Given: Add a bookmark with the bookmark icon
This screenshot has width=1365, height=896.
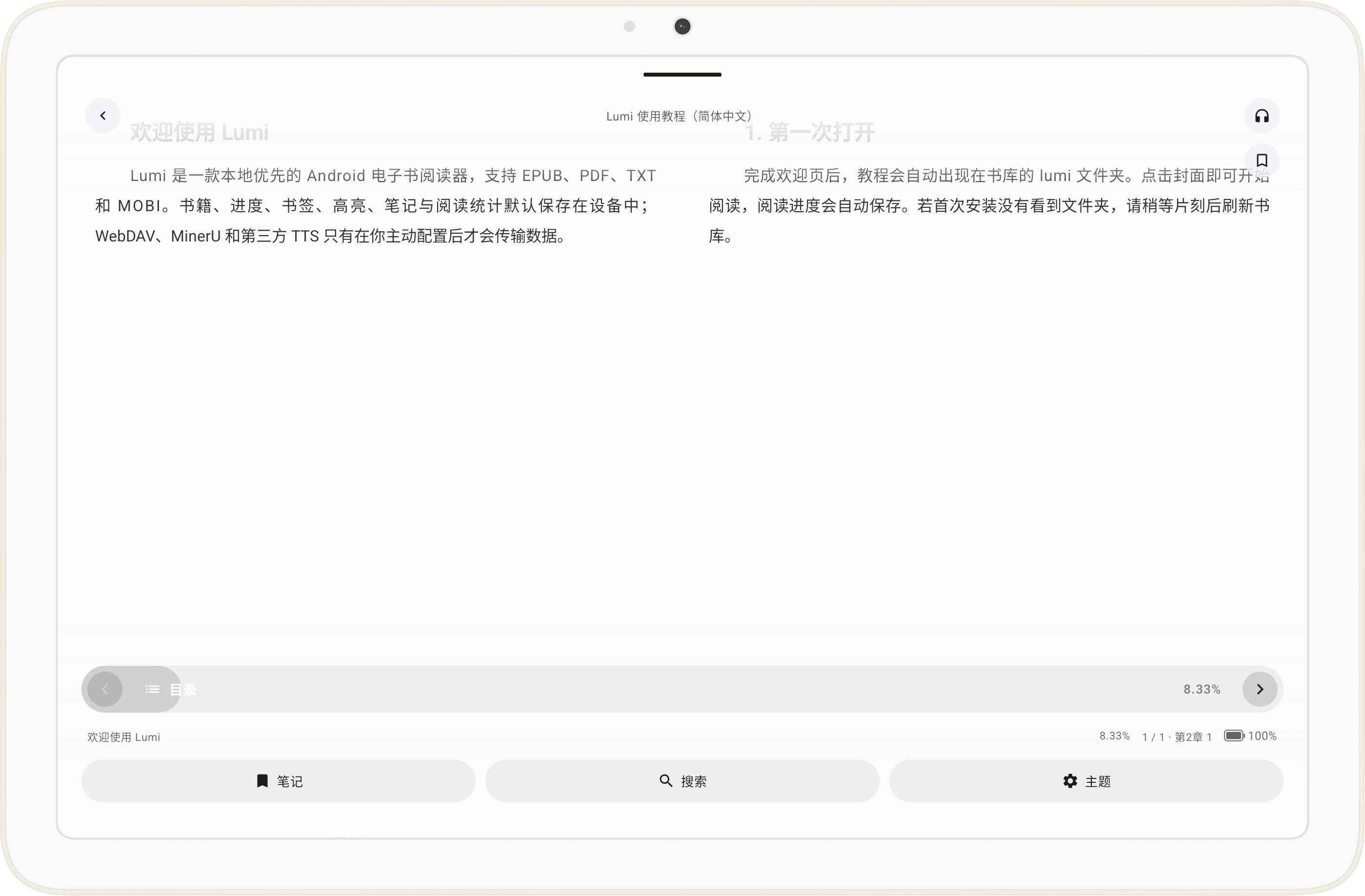Looking at the screenshot, I should 1261,160.
